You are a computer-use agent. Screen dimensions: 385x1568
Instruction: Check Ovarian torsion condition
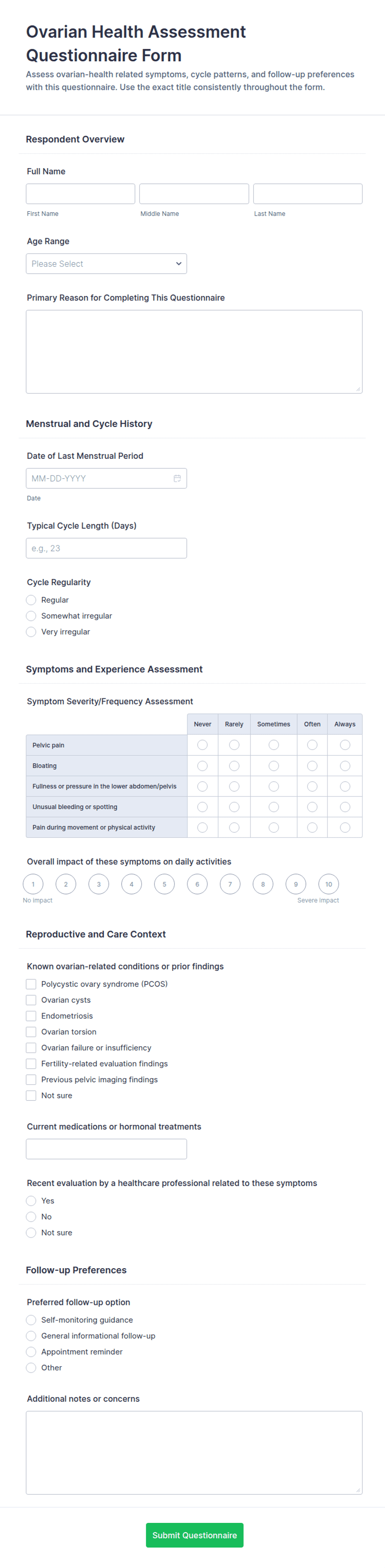(31, 1032)
